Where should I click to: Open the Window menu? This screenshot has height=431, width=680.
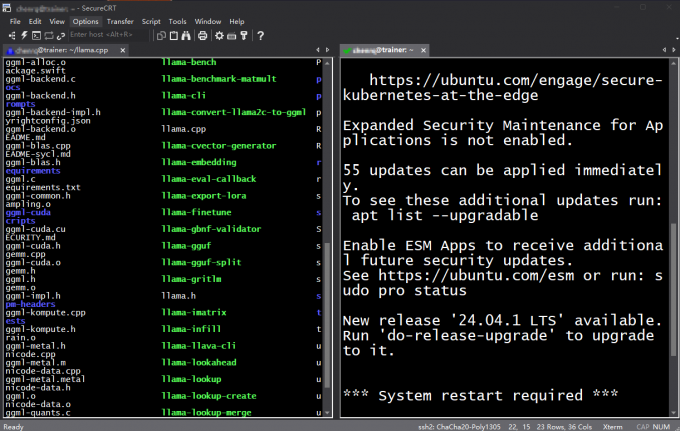click(208, 21)
